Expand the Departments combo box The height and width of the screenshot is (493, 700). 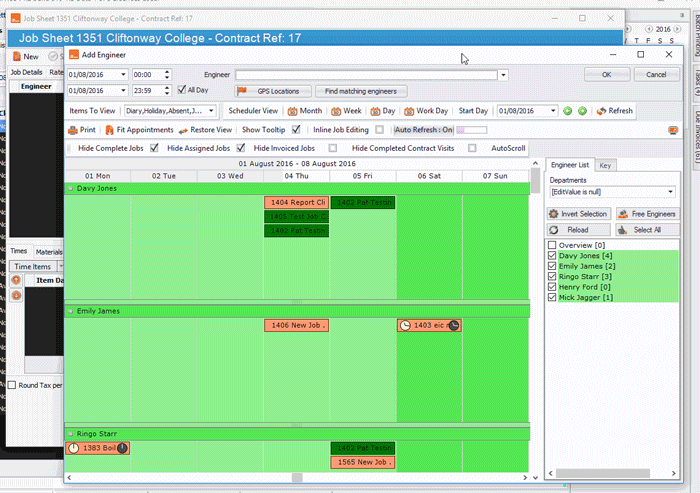670,192
